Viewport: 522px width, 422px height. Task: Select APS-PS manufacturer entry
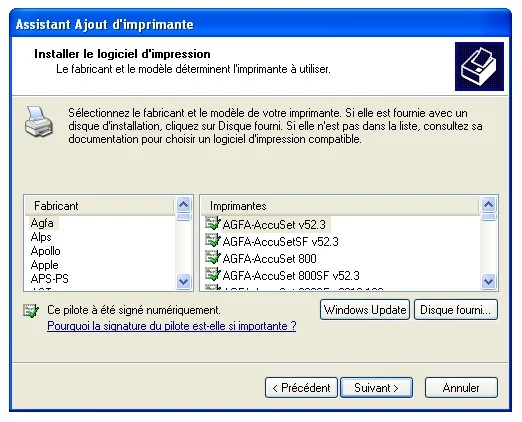[x=49, y=279]
